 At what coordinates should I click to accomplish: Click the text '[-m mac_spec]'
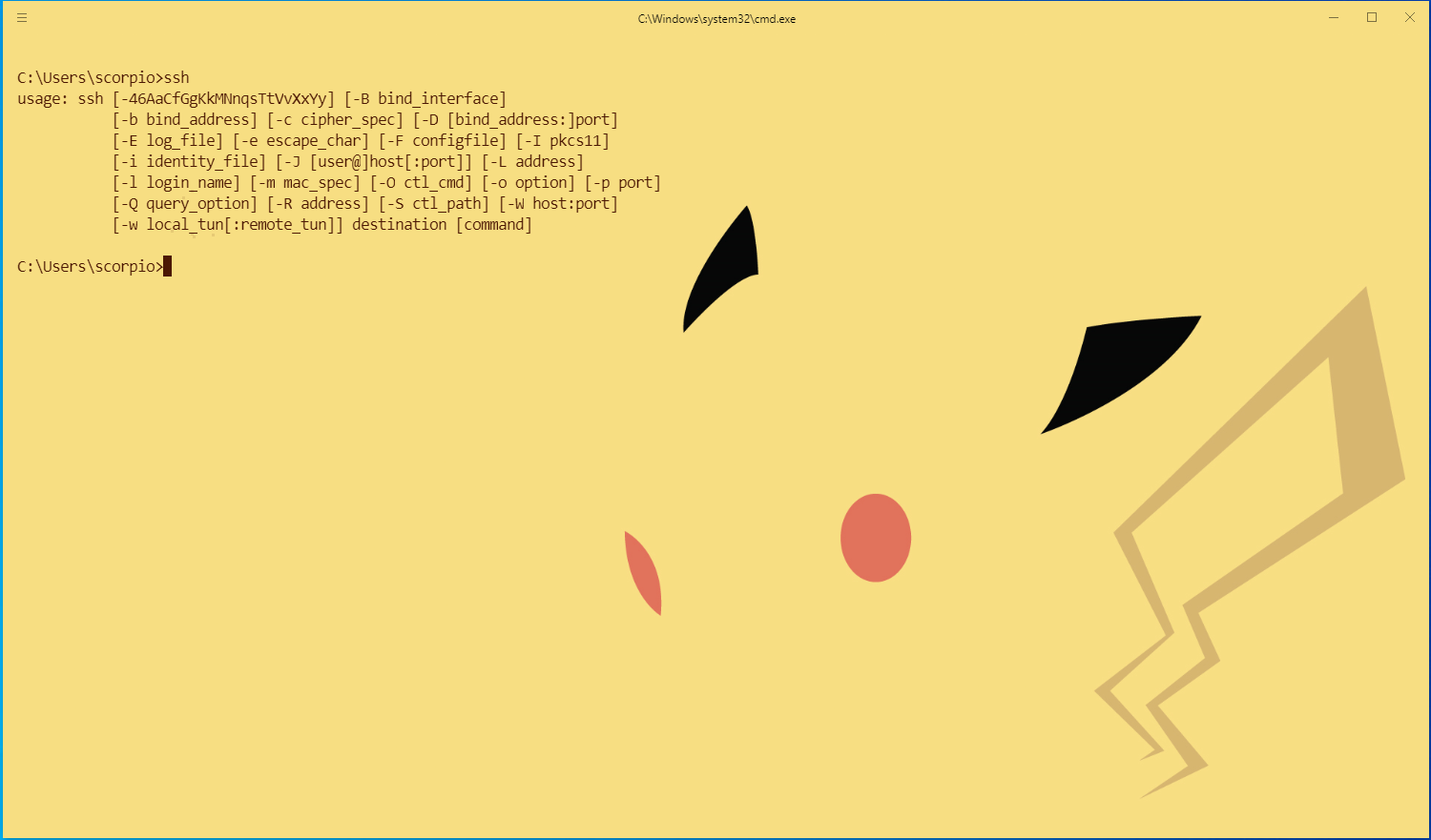305,183
